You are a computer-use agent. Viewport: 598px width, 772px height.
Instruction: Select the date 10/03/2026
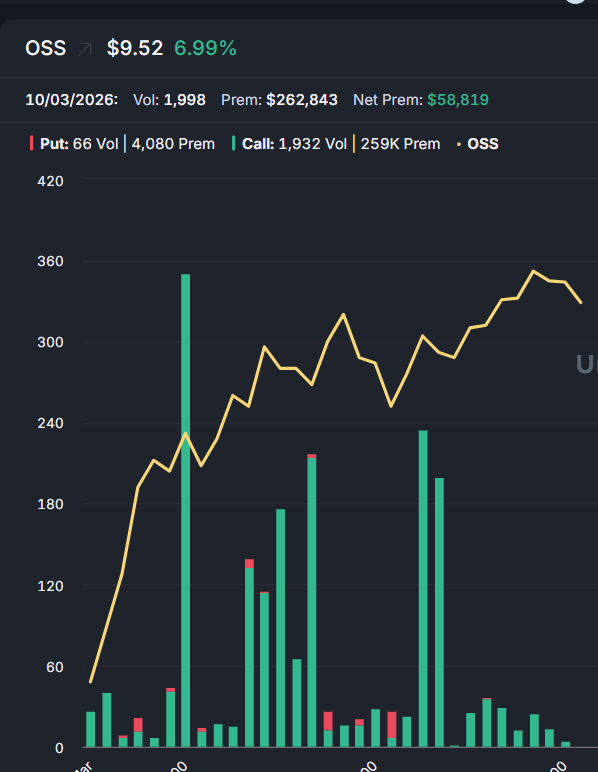(72, 100)
